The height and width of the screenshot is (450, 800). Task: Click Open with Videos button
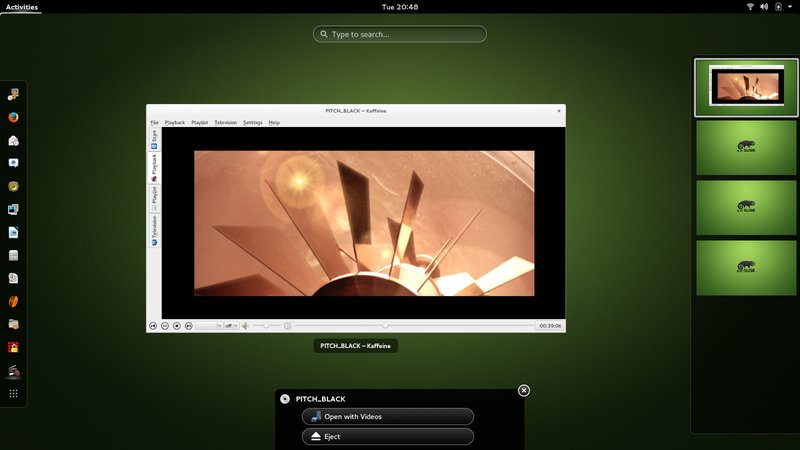(x=388, y=416)
